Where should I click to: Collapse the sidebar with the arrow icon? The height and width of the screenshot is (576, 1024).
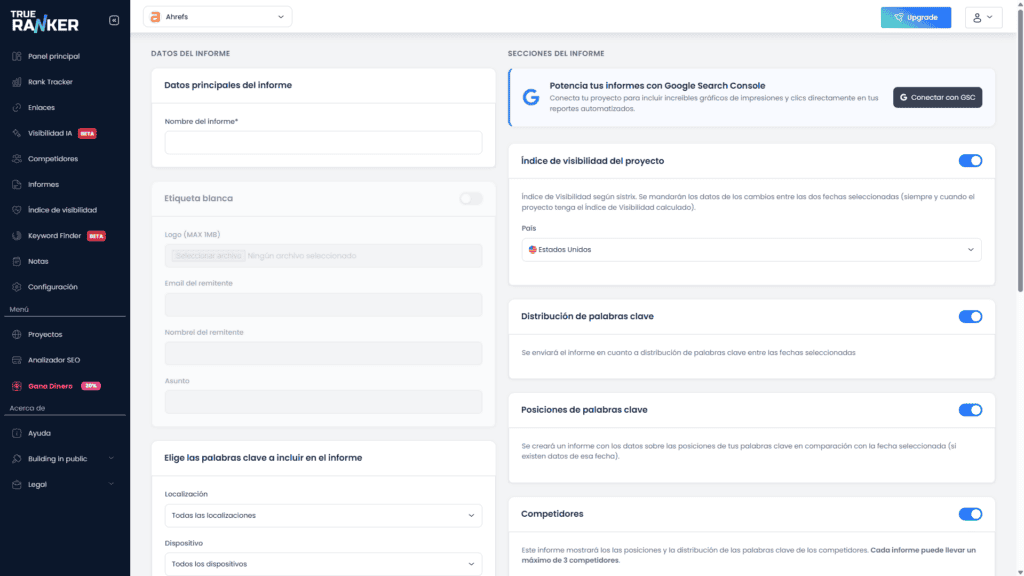click(x=113, y=20)
